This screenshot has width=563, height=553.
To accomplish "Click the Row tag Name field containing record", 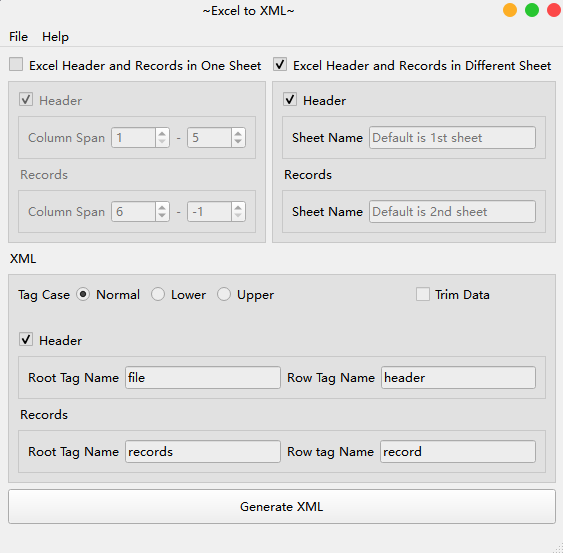I will click(458, 451).
